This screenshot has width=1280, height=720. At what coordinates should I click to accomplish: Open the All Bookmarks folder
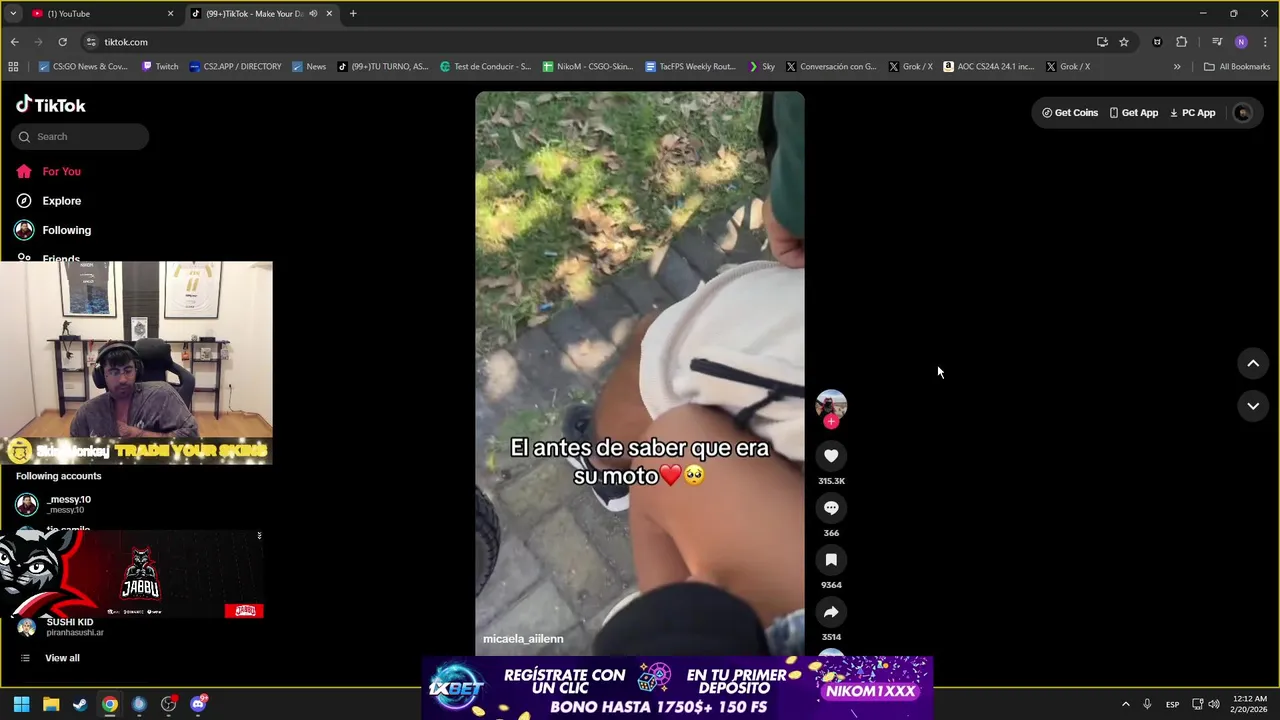tap(1237, 67)
